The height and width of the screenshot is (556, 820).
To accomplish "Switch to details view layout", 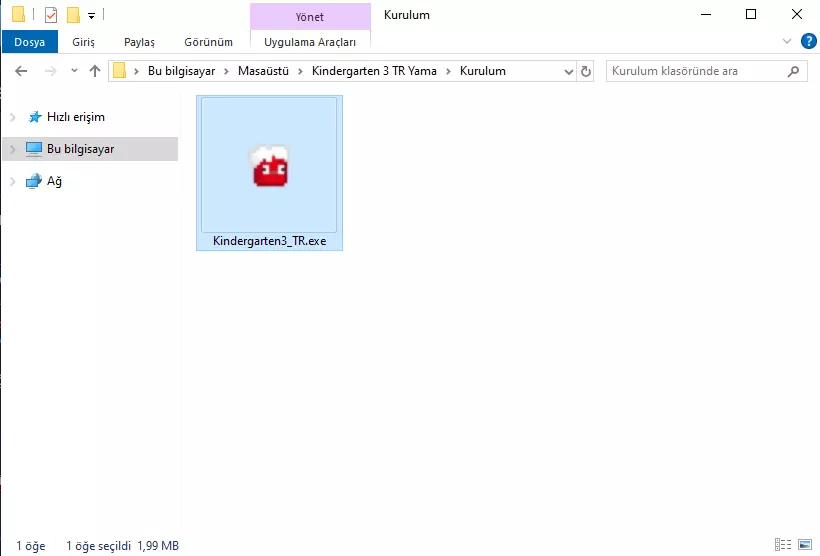I will 783,544.
